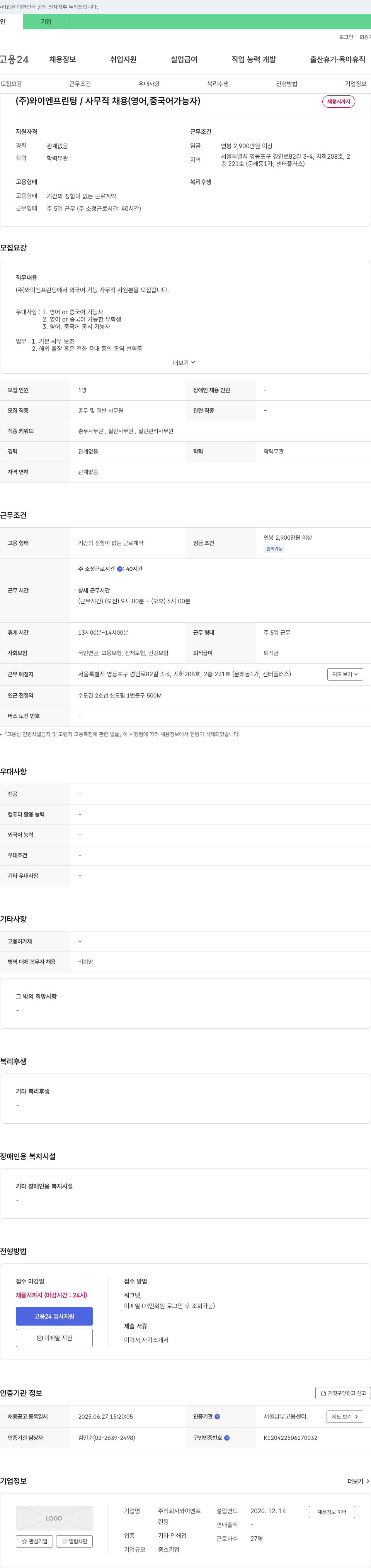The width and height of the screenshot is (371, 1568).
Task: Jump to the 근무조건 section tab
Action: point(80,84)
